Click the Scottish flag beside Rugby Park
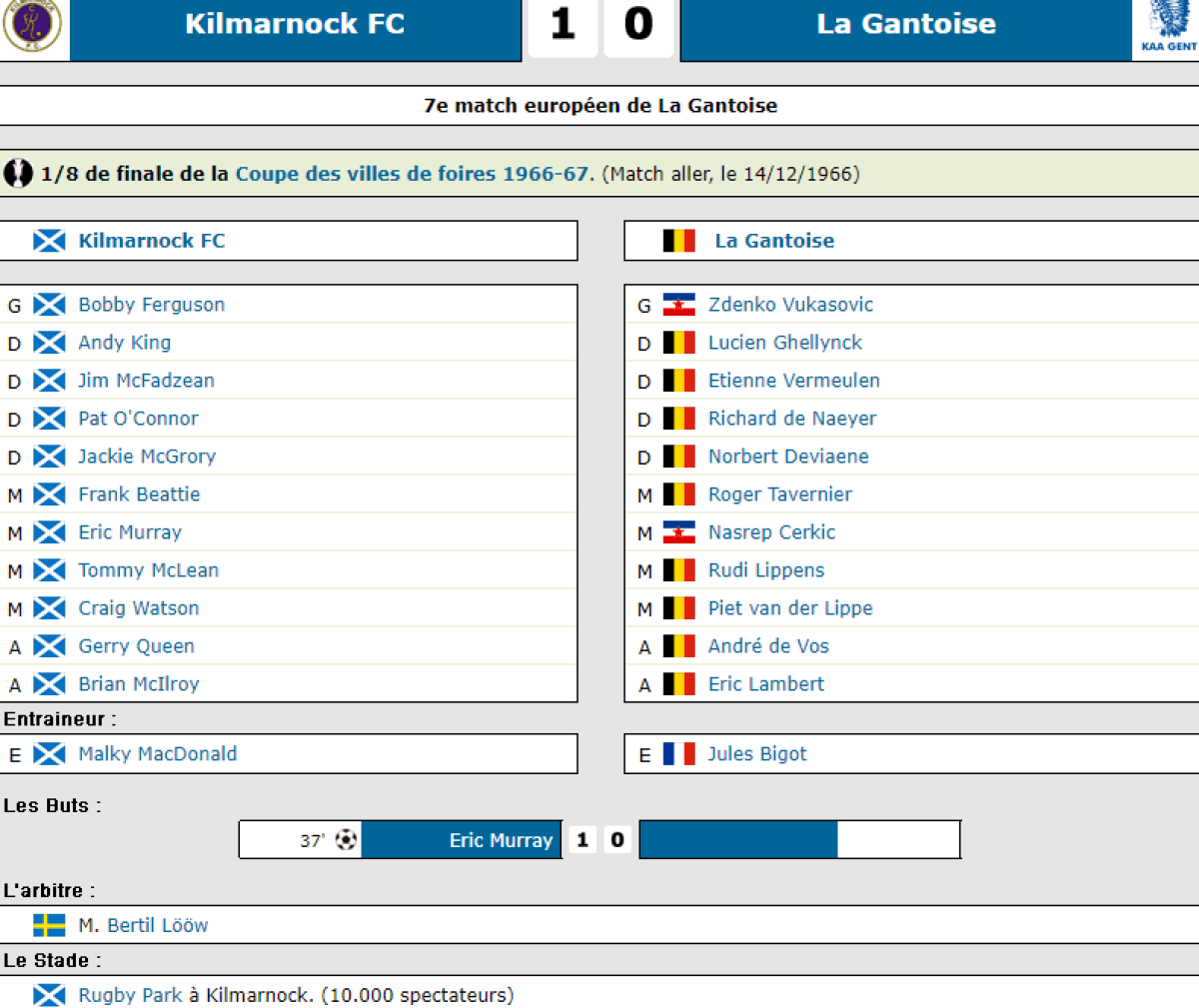The image size is (1199, 1008). tap(49, 995)
